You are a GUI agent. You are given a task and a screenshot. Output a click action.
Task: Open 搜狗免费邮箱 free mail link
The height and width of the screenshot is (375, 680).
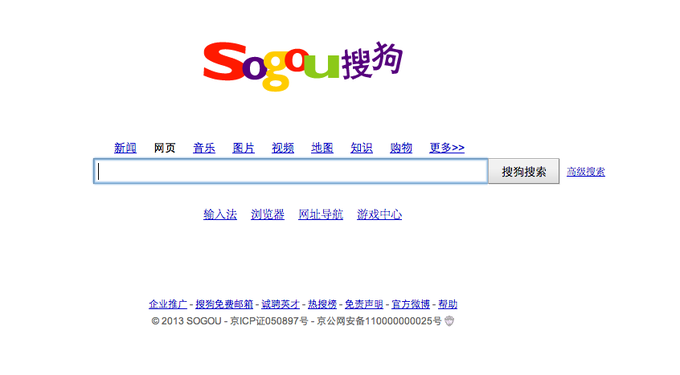[x=224, y=304]
